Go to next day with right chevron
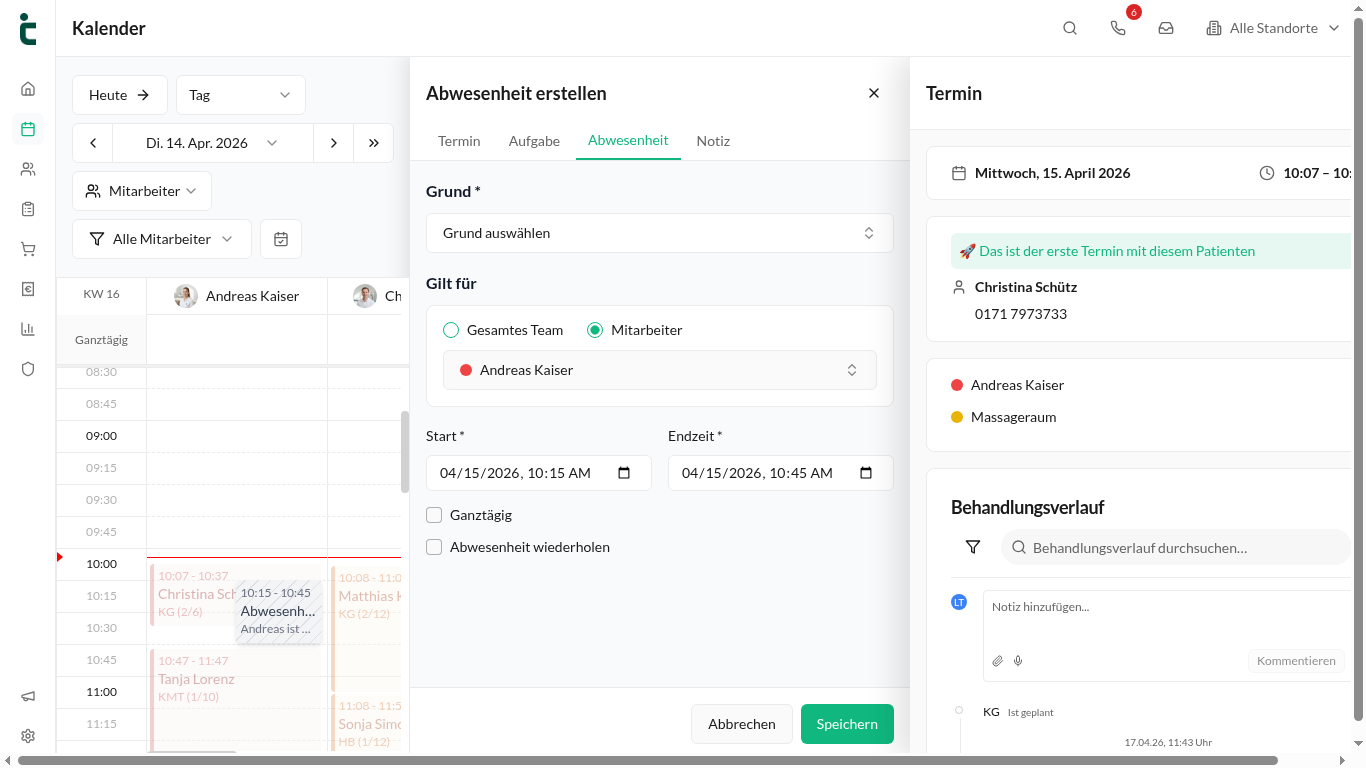 pos(334,143)
